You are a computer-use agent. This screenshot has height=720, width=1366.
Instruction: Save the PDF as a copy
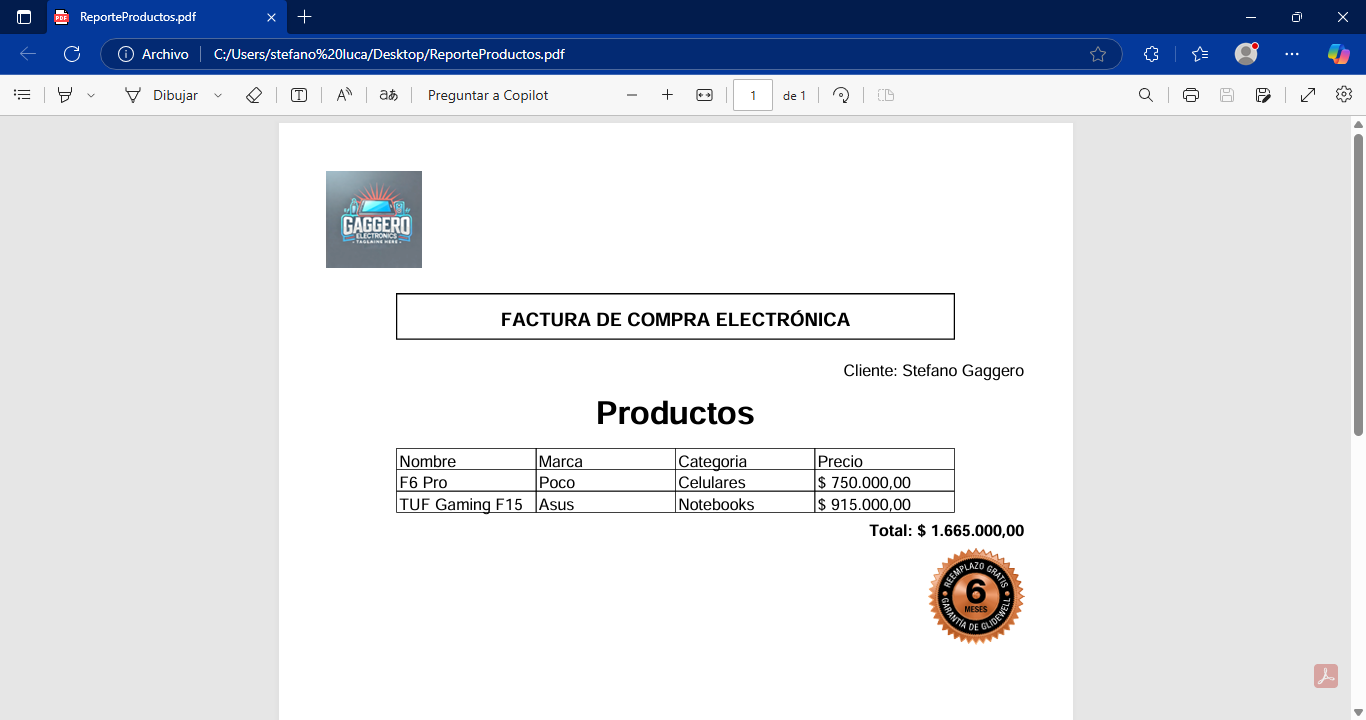point(1264,95)
